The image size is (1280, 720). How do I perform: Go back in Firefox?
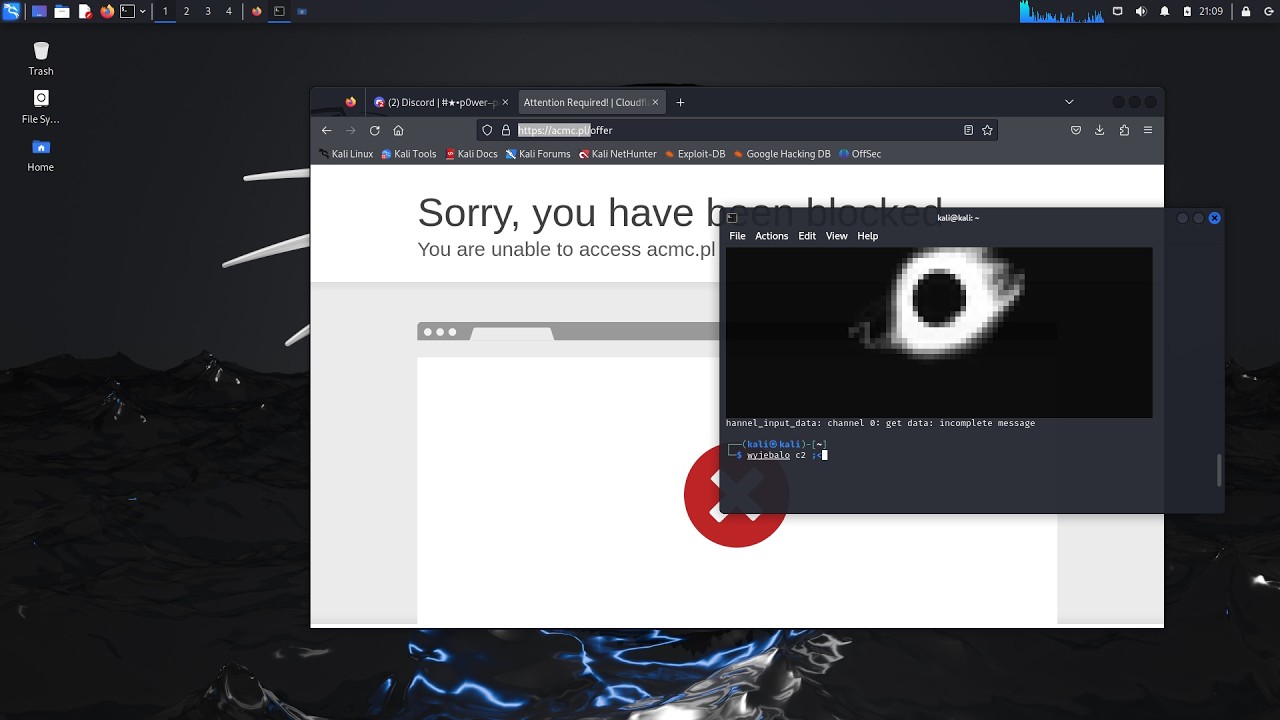326,130
